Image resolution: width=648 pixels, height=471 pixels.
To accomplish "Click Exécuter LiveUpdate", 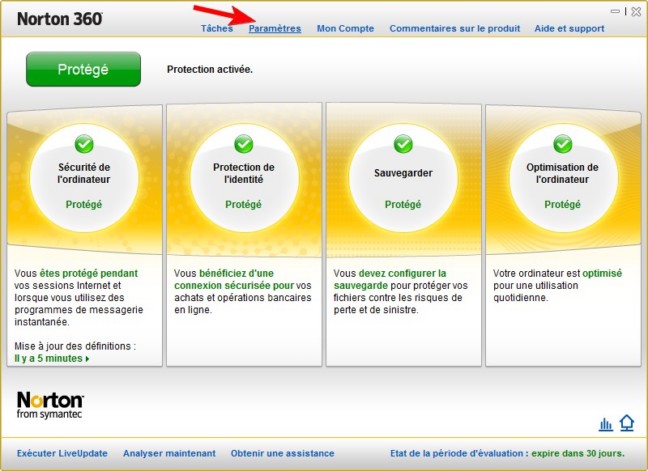I will pos(62,453).
